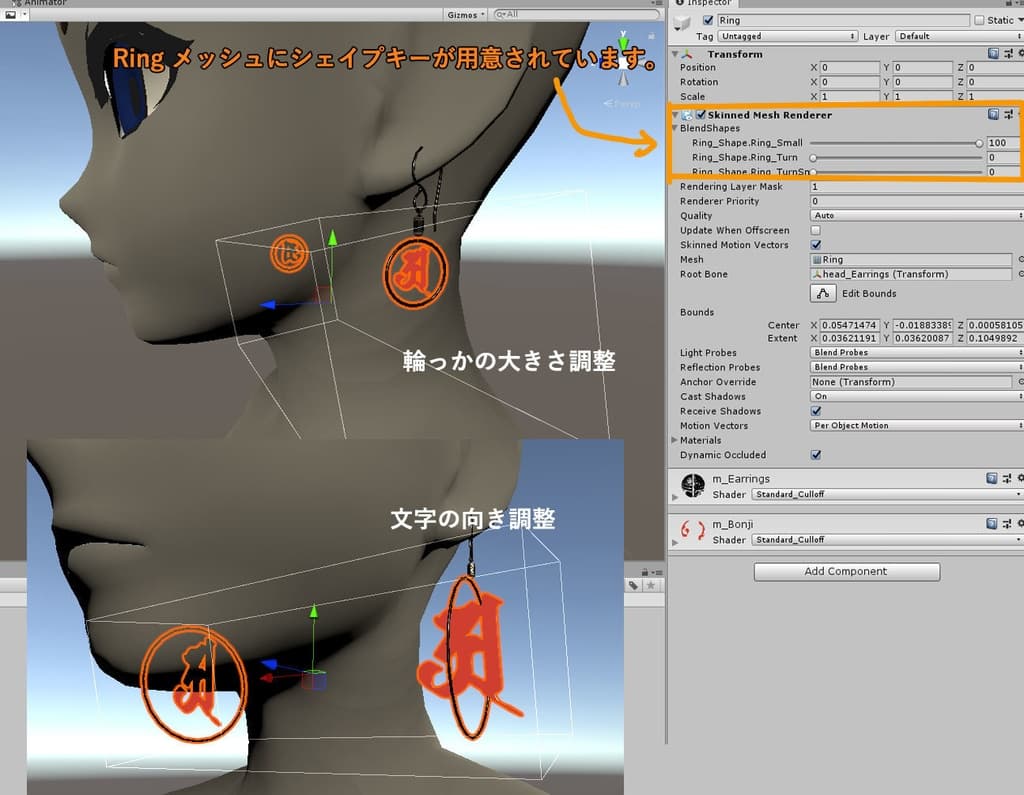The image size is (1024, 795).
Task: Disable the Receive Shadows checkbox
Action: click(815, 411)
